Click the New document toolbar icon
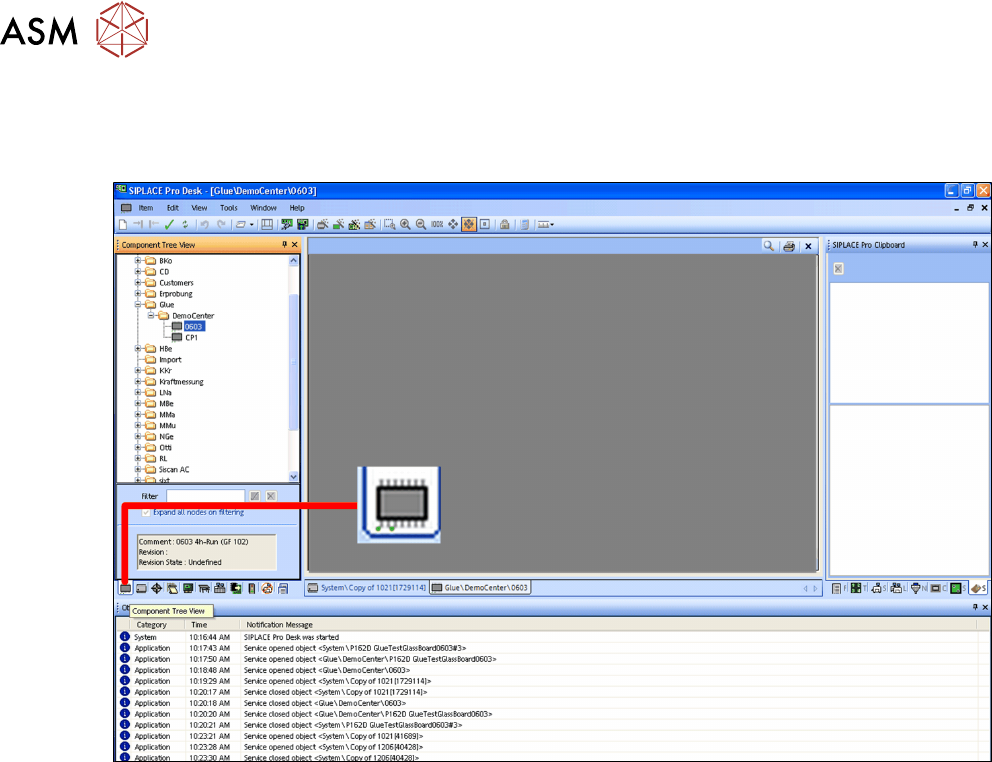Viewport: 992px width, 762px height. coord(123,225)
